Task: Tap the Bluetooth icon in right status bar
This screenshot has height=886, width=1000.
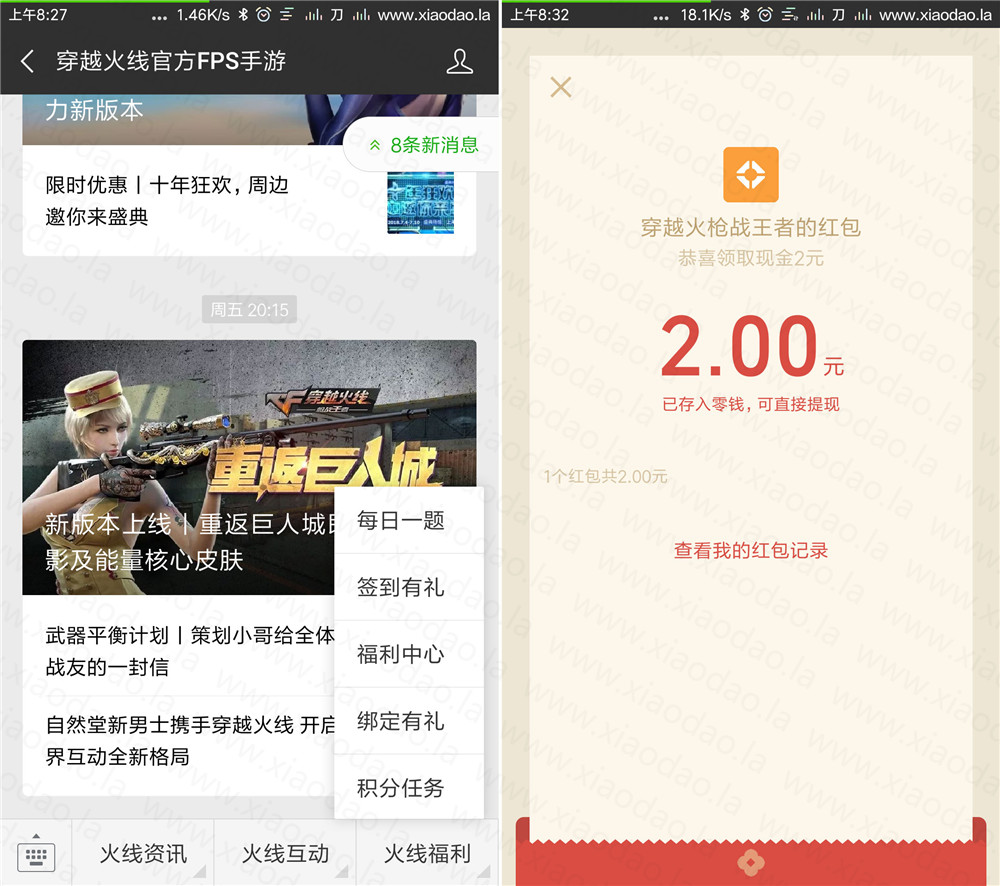Action: pyautogui.click(x=744, y=14)
